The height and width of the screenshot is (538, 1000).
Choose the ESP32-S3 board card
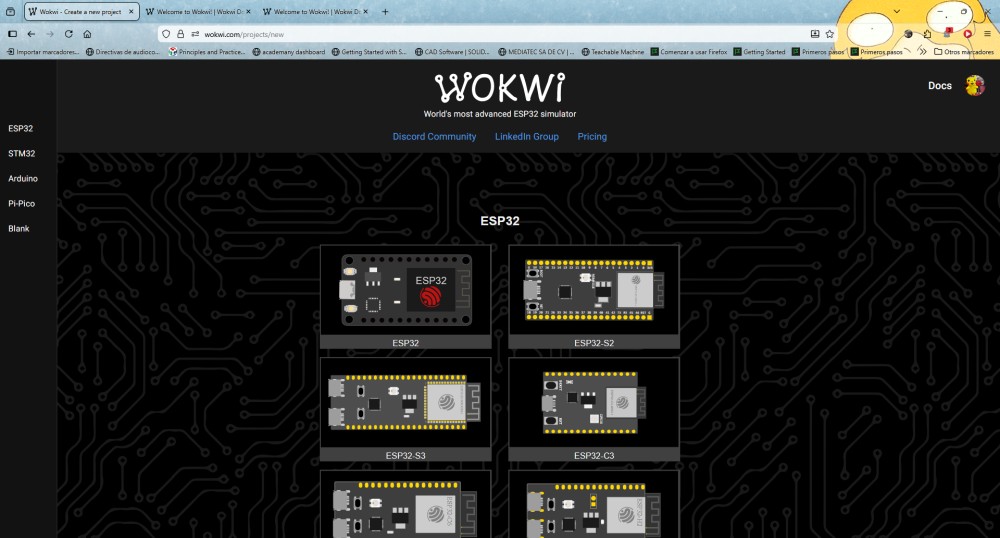click(406, 409)
